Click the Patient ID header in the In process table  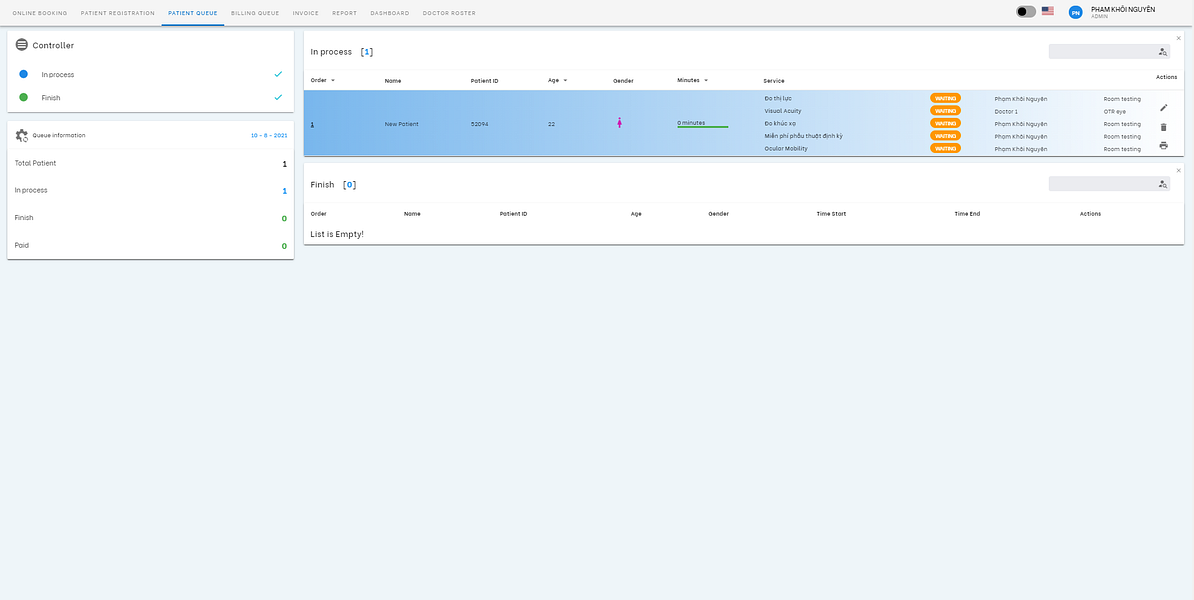click(x=484, y=81)
